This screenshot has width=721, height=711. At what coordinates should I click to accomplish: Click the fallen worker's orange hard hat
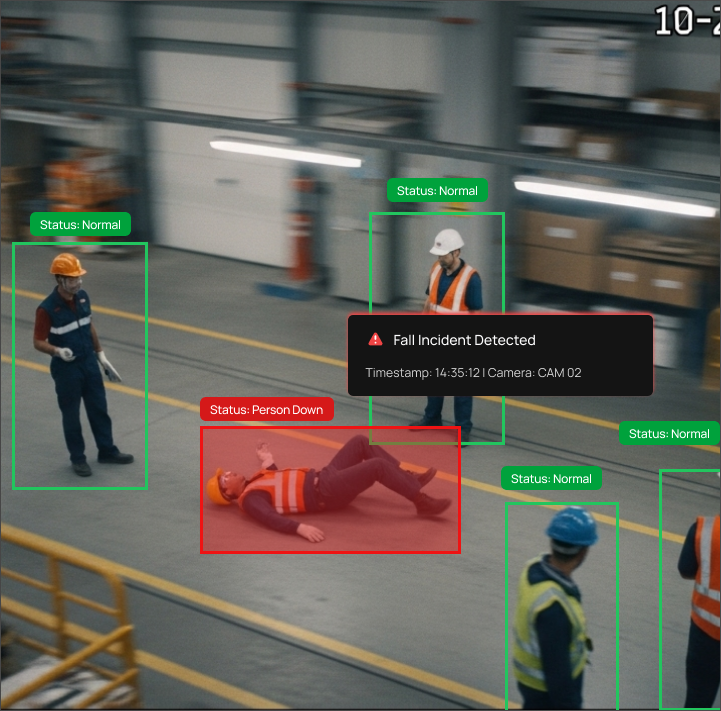pyautogui.click(x=216, y=488)
